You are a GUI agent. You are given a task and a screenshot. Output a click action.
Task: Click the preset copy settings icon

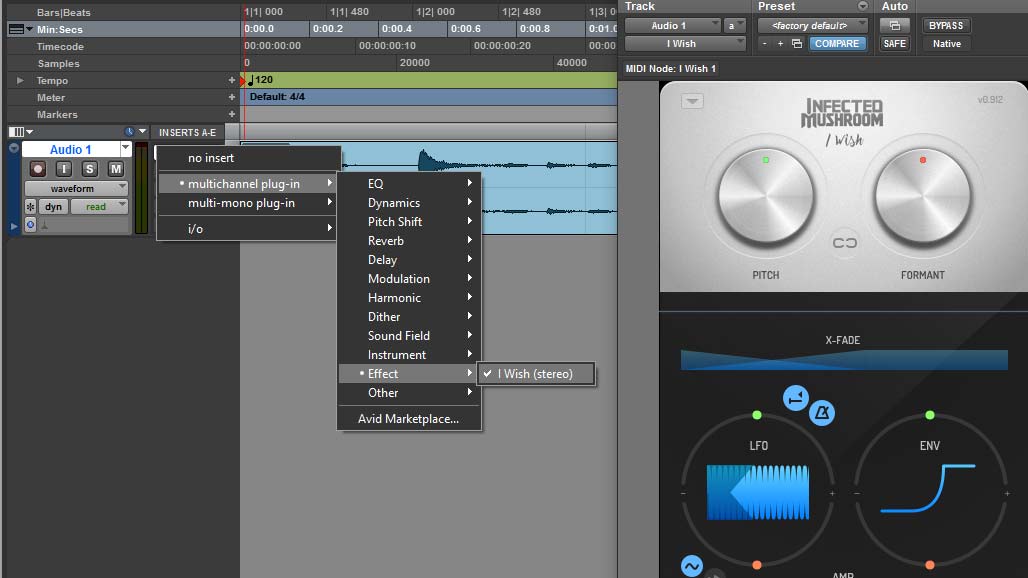pyautogui.click(x=797, y=44)
